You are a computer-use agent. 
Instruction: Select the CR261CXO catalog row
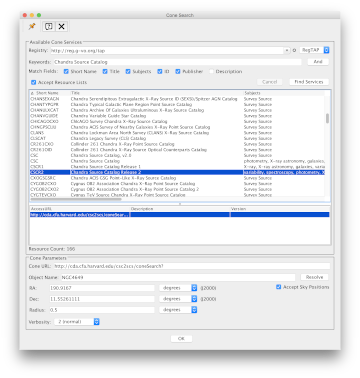coord(177,144)
